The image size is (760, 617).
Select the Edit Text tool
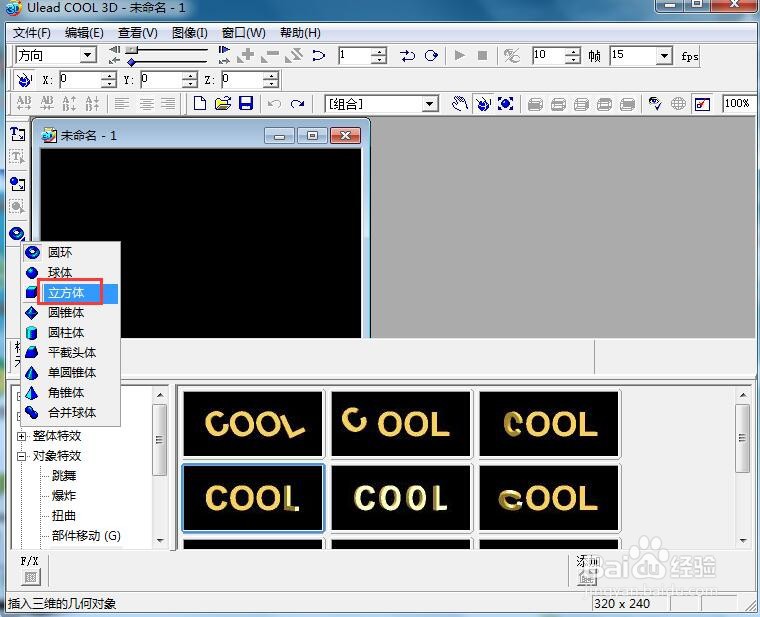[x=17, y=157]
